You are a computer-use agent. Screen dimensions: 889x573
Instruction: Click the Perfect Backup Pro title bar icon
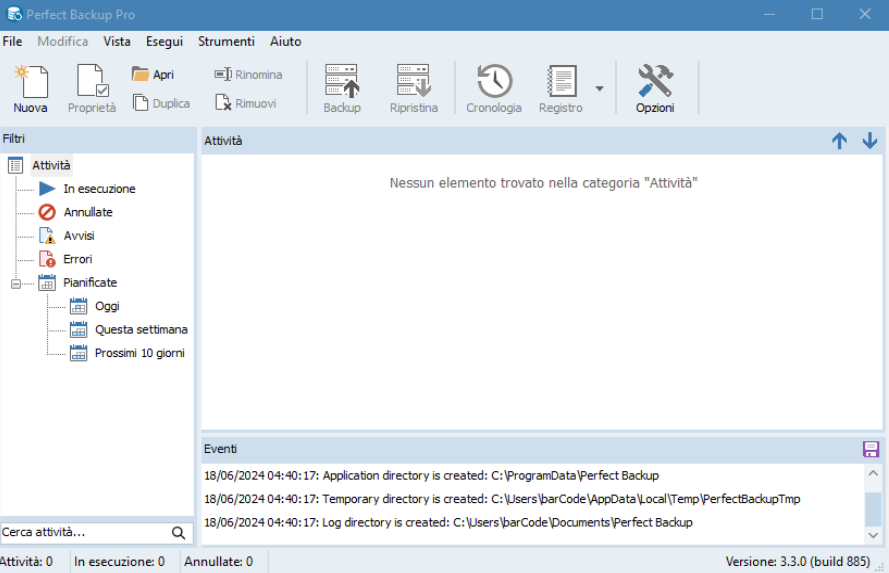(x=14, y=14)
